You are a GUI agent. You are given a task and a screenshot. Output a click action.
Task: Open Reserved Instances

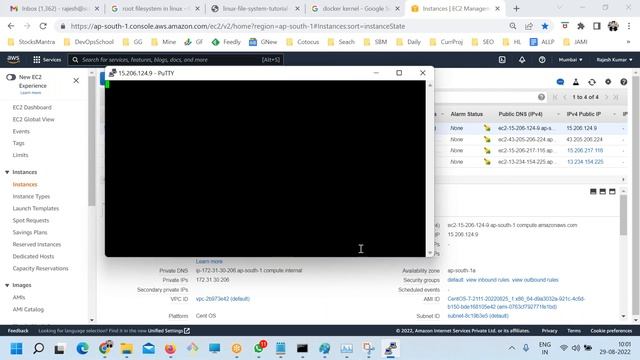click(37, 244)
